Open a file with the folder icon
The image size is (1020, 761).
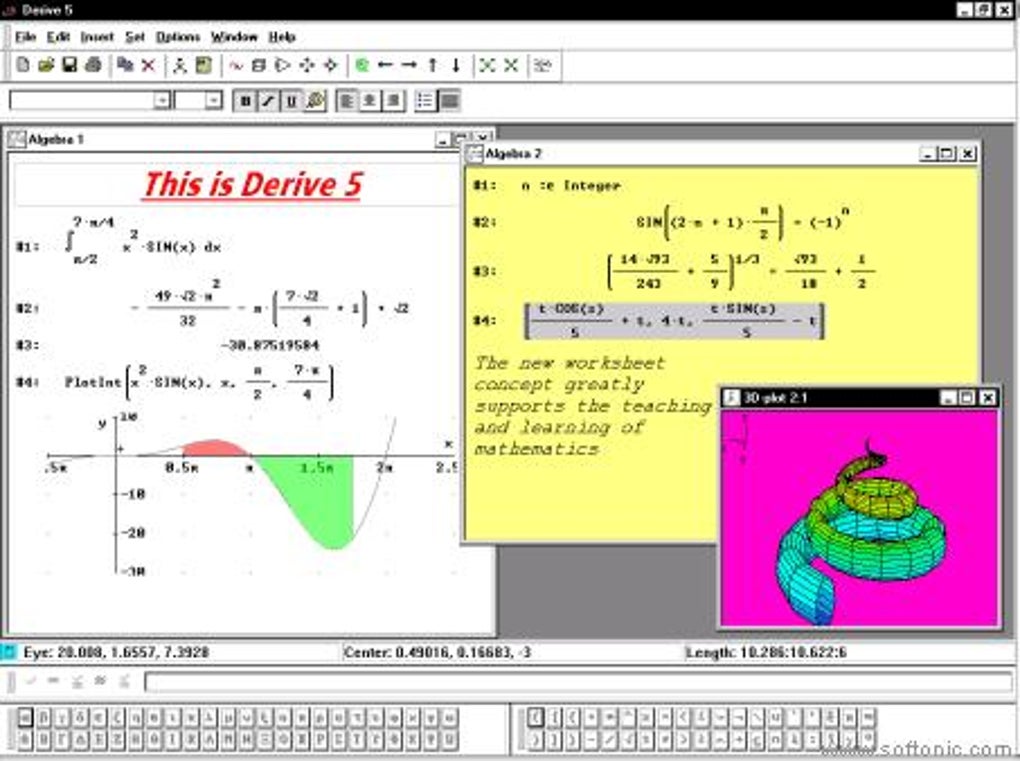pos(46,65)
